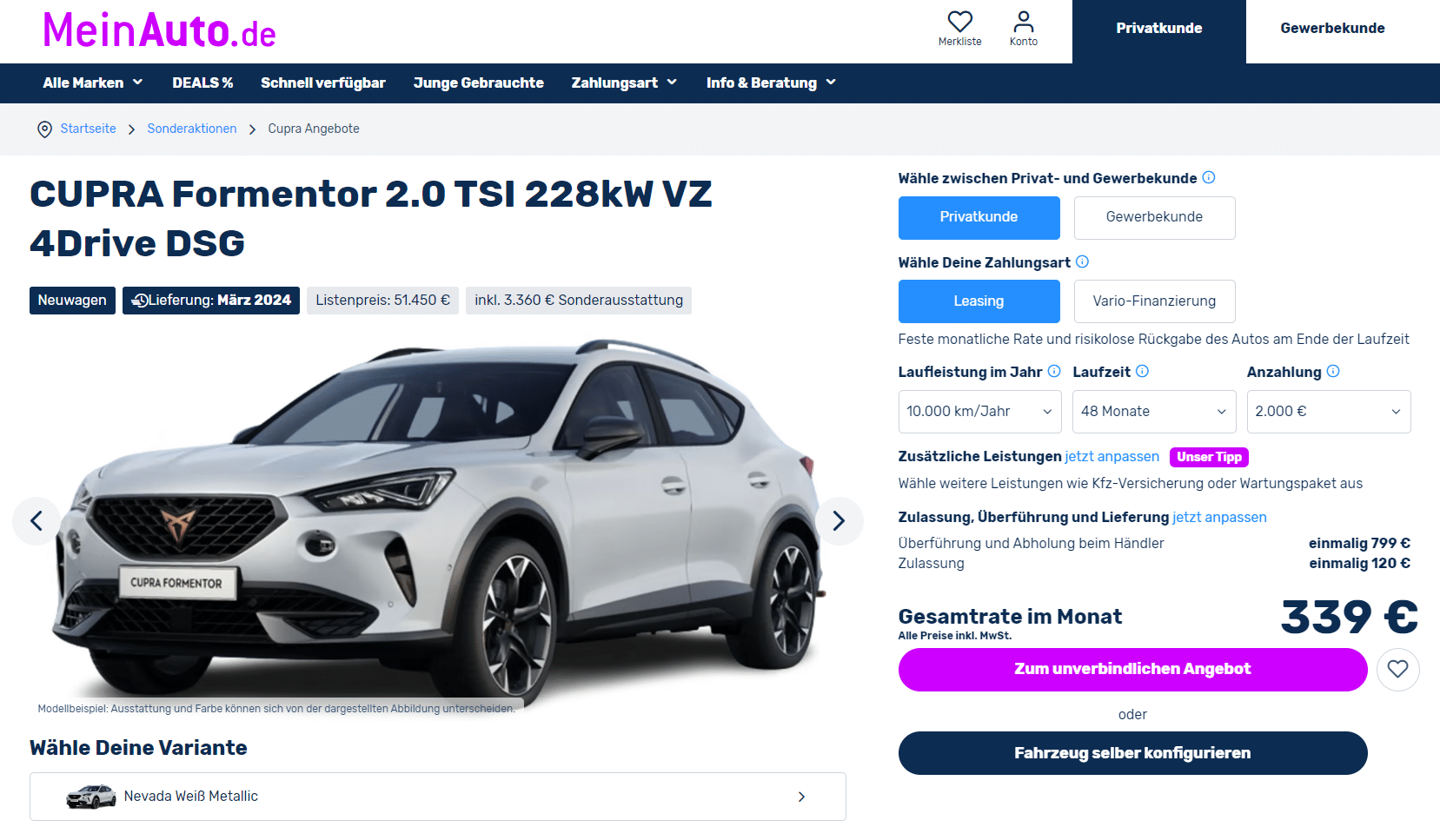This screenshot has height=840, width=1440.
Task: Expand Alle Marken menu
Action: tap(93, 83)
